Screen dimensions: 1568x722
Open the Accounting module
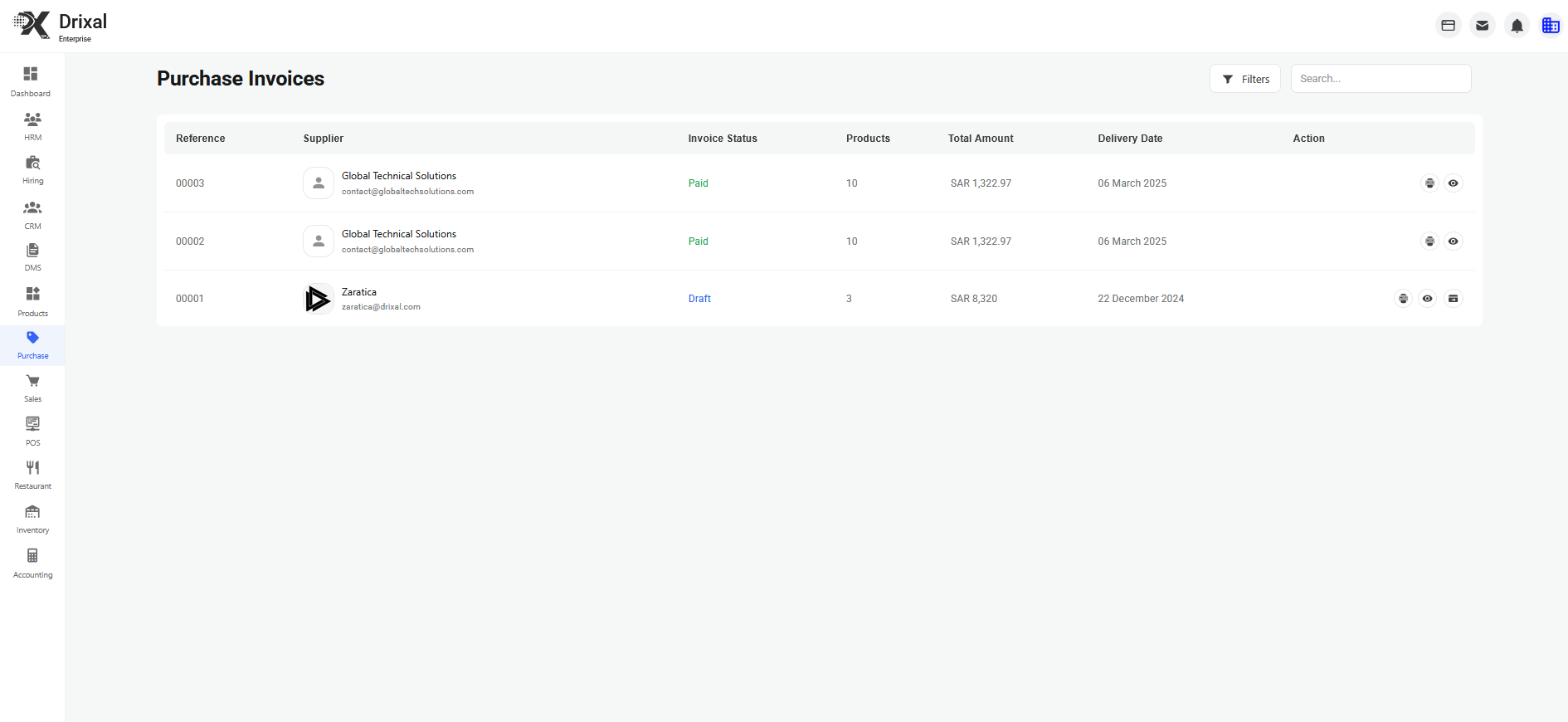click(x=32, y=563)
